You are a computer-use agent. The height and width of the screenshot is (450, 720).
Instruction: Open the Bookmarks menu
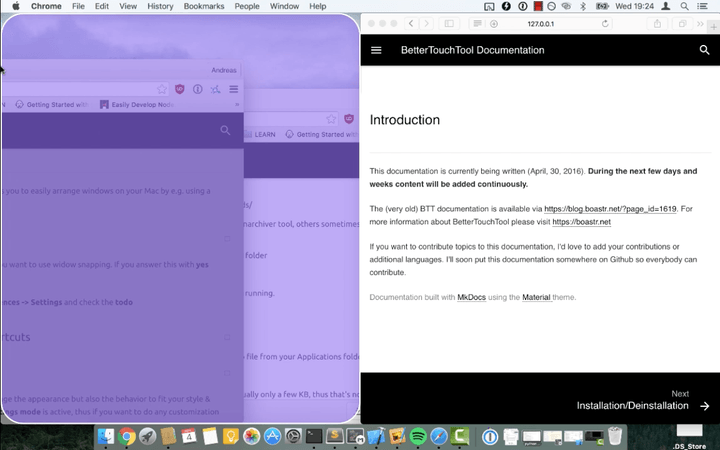coord(204,6)
